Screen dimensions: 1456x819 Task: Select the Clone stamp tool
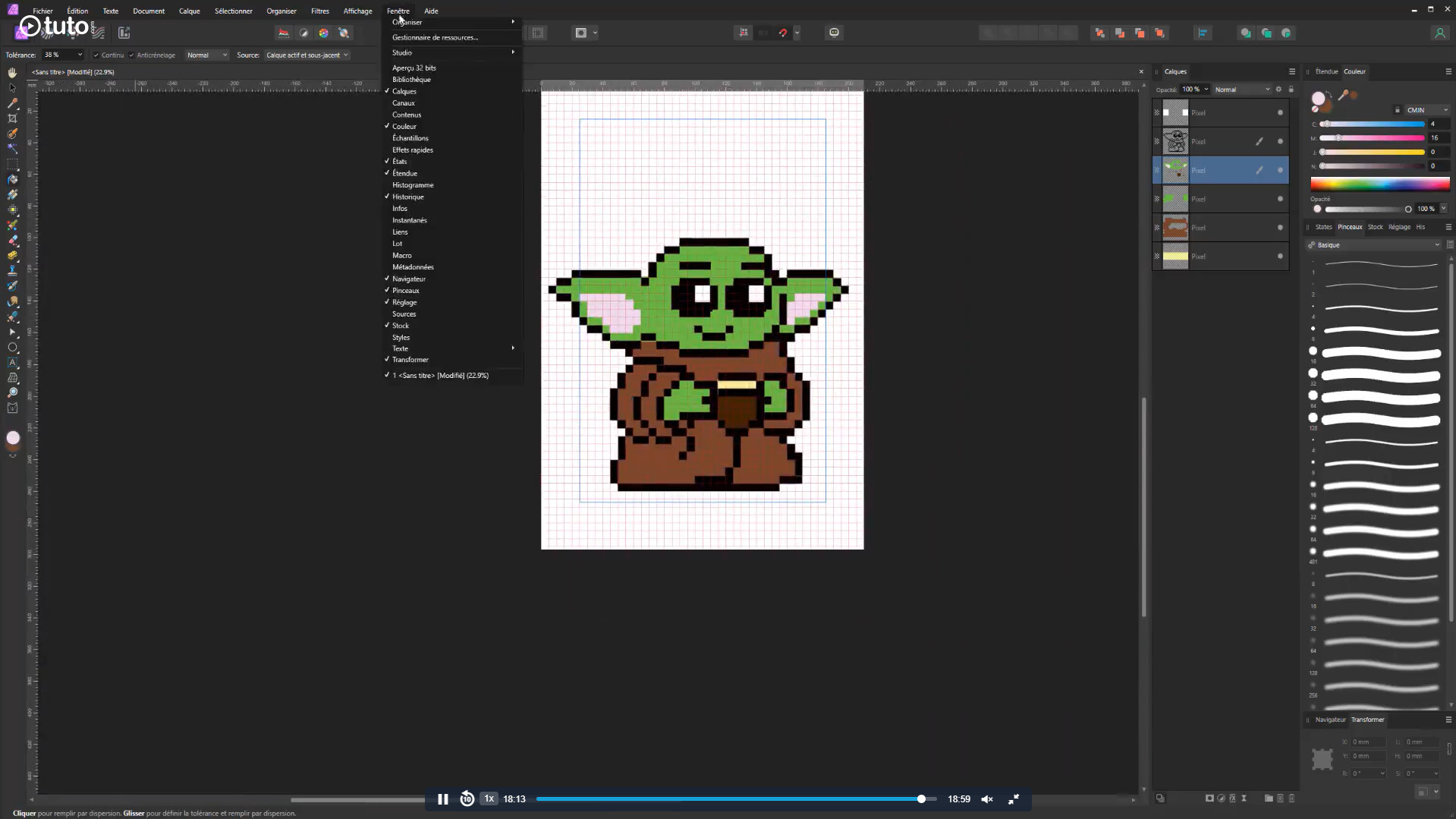(12, 270)
